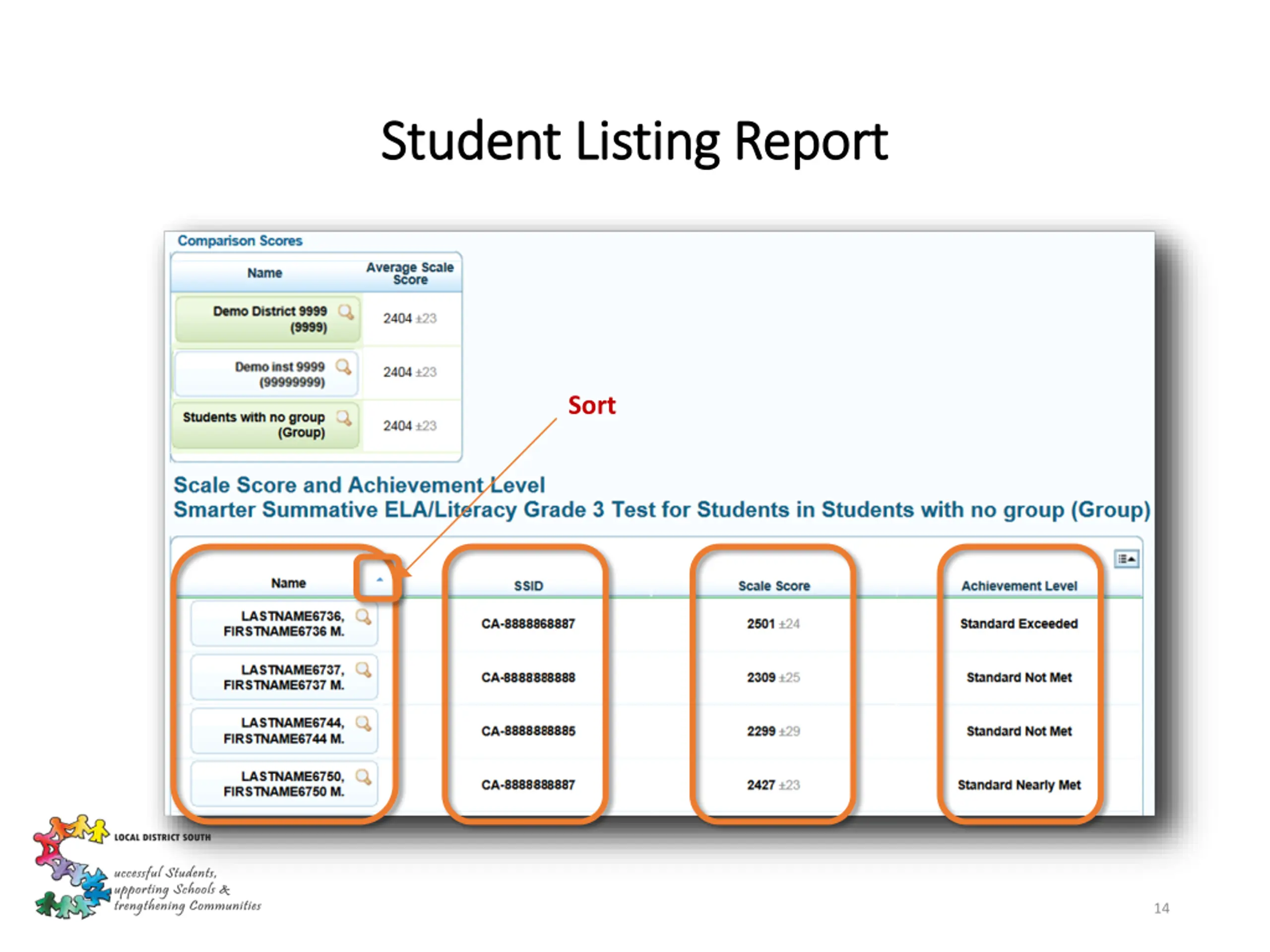
Task: Click SSID CA-8888888887
Action: click(x=528, y=785)
